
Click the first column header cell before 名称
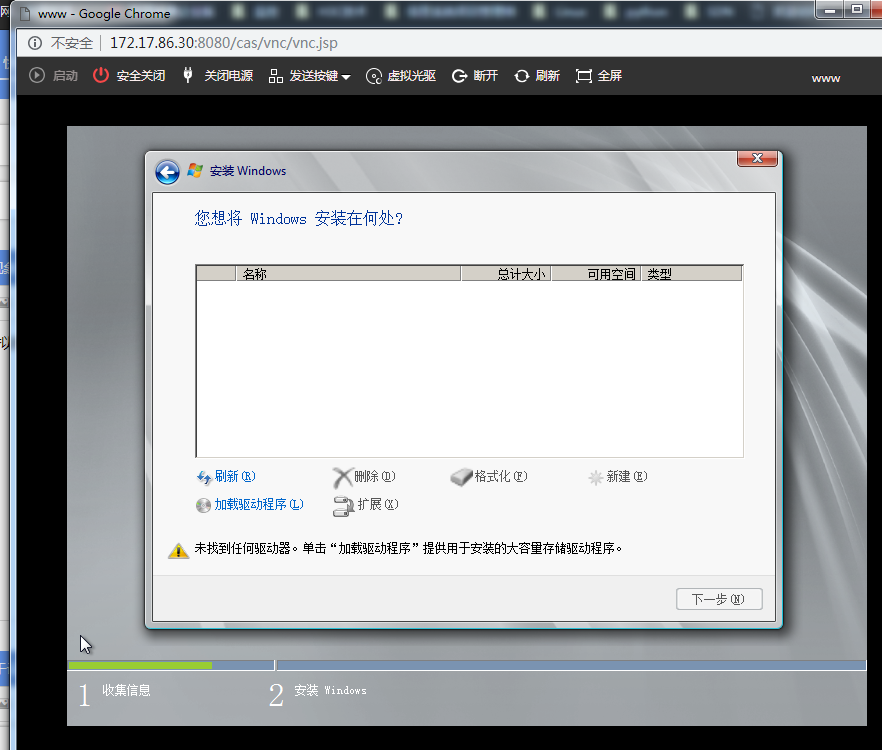click(x=216, y=273)
